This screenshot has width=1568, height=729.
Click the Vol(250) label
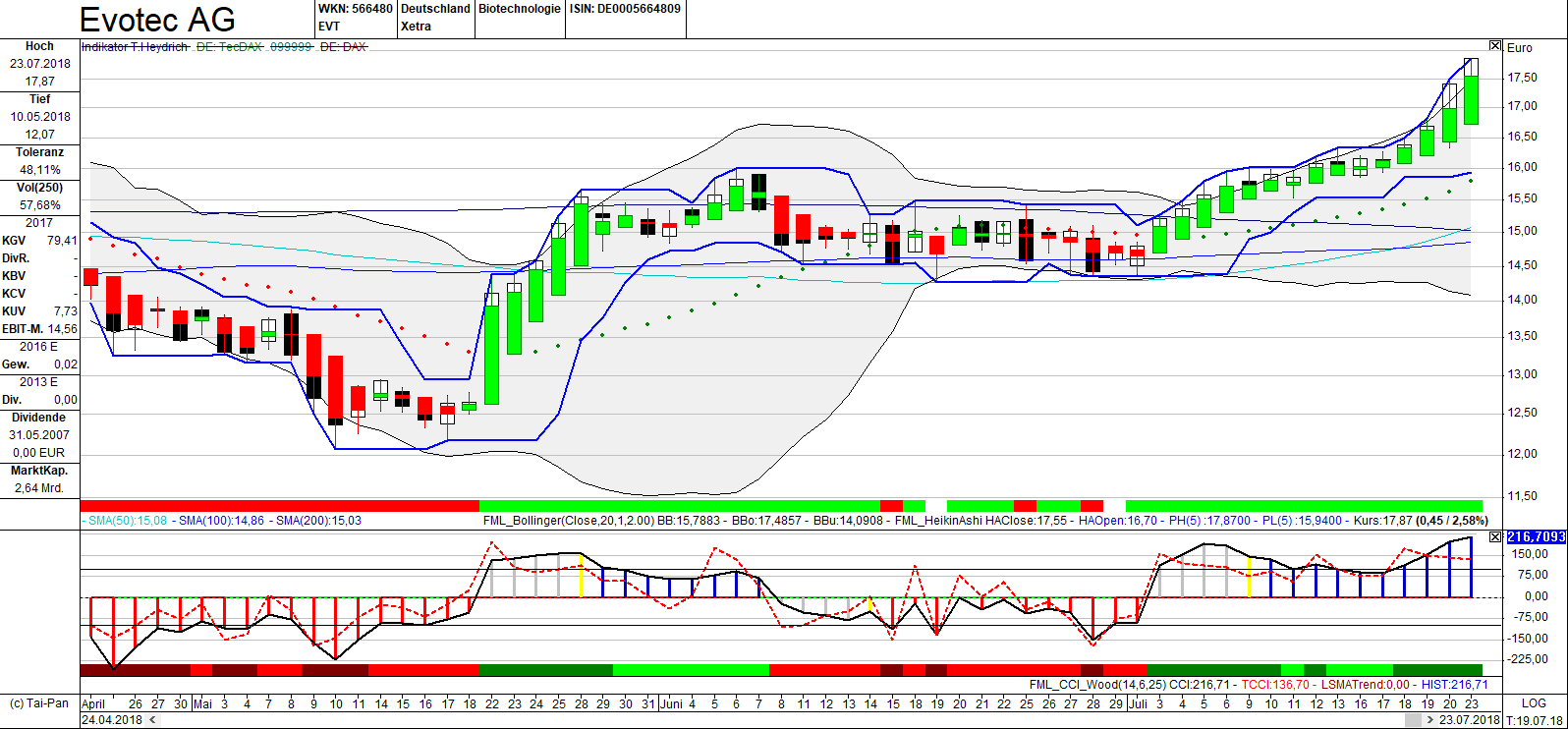coord(39,188)
